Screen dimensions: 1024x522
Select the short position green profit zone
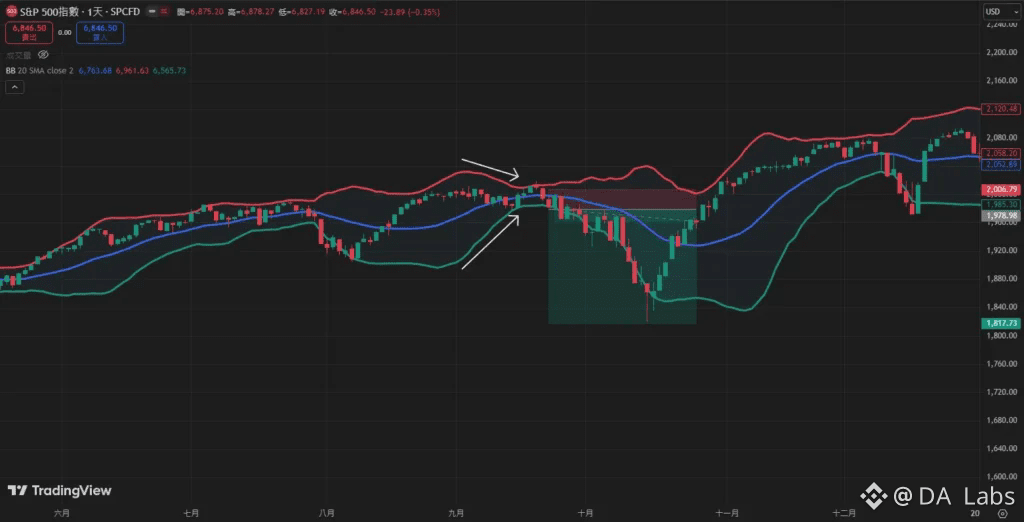pyautogui.click(x=622, y=267)
